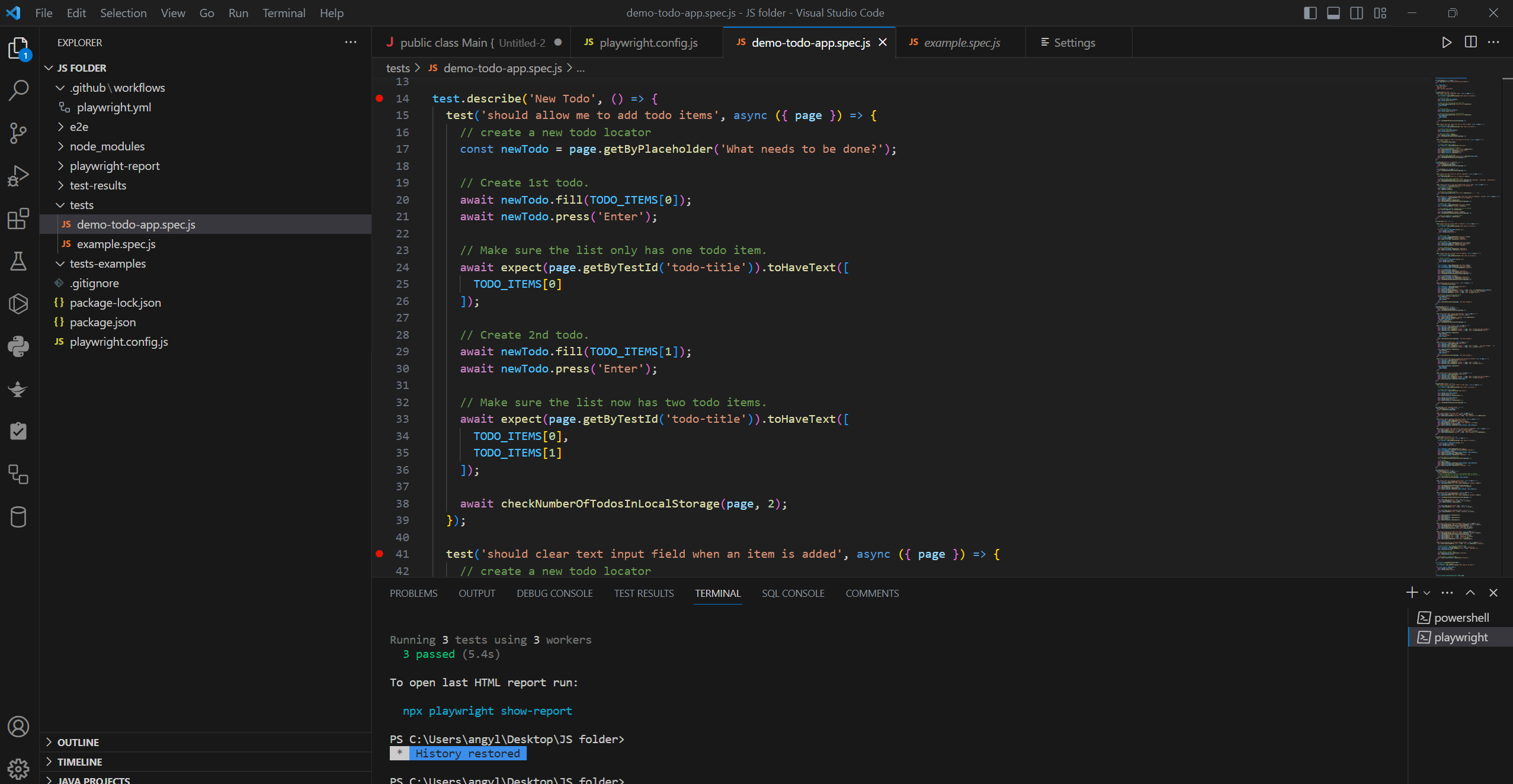Click the Run file play icon
The height and width of the screenshot is (784, 1513).
1446,43
